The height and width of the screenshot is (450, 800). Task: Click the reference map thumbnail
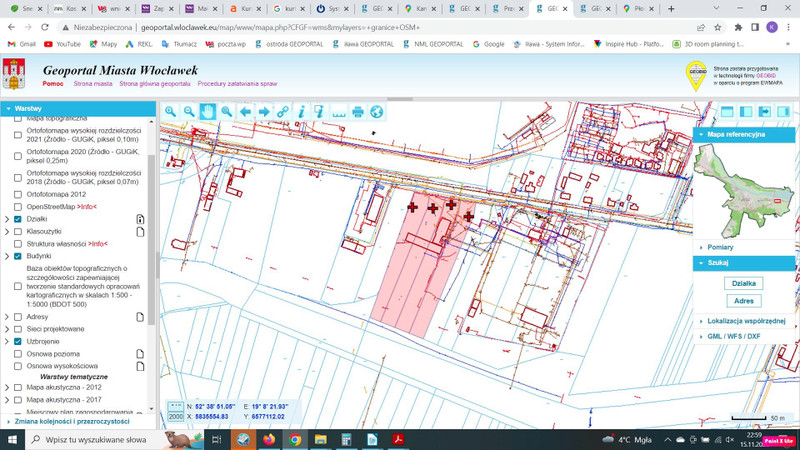743,190
